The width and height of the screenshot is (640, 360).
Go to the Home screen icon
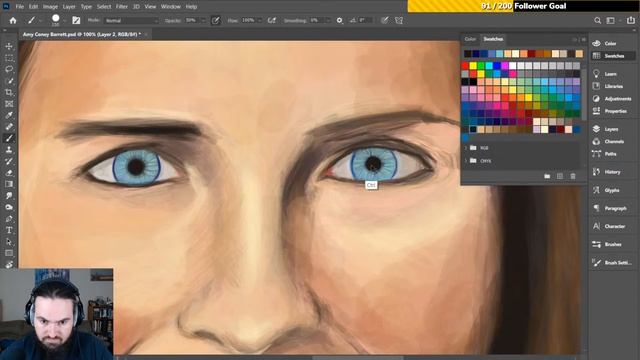[13, 20]
